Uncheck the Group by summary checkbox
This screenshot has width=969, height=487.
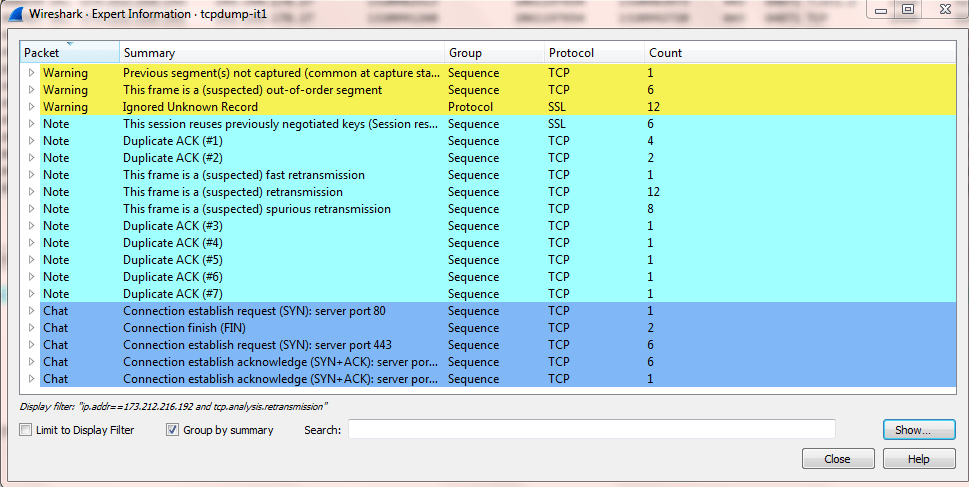coord(172,430)
